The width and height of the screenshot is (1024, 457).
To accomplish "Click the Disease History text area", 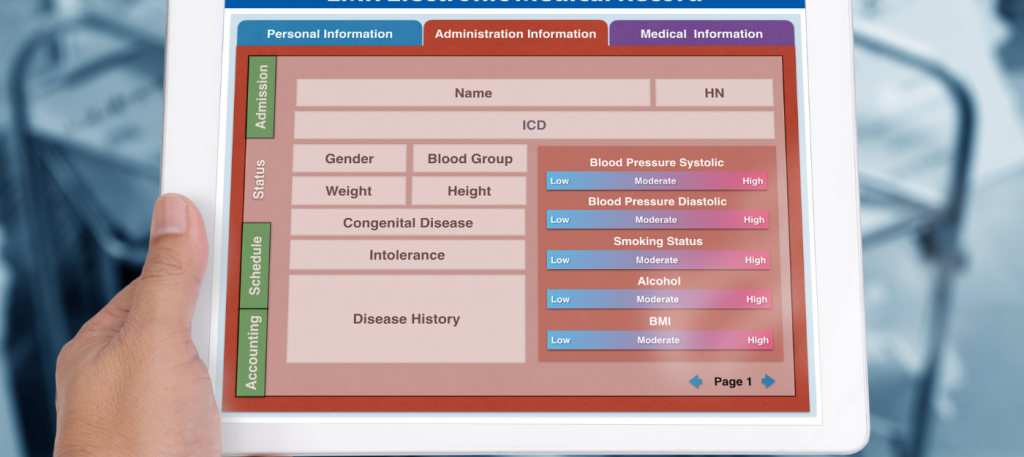I will pyautogui.click(x=406, y=319).
